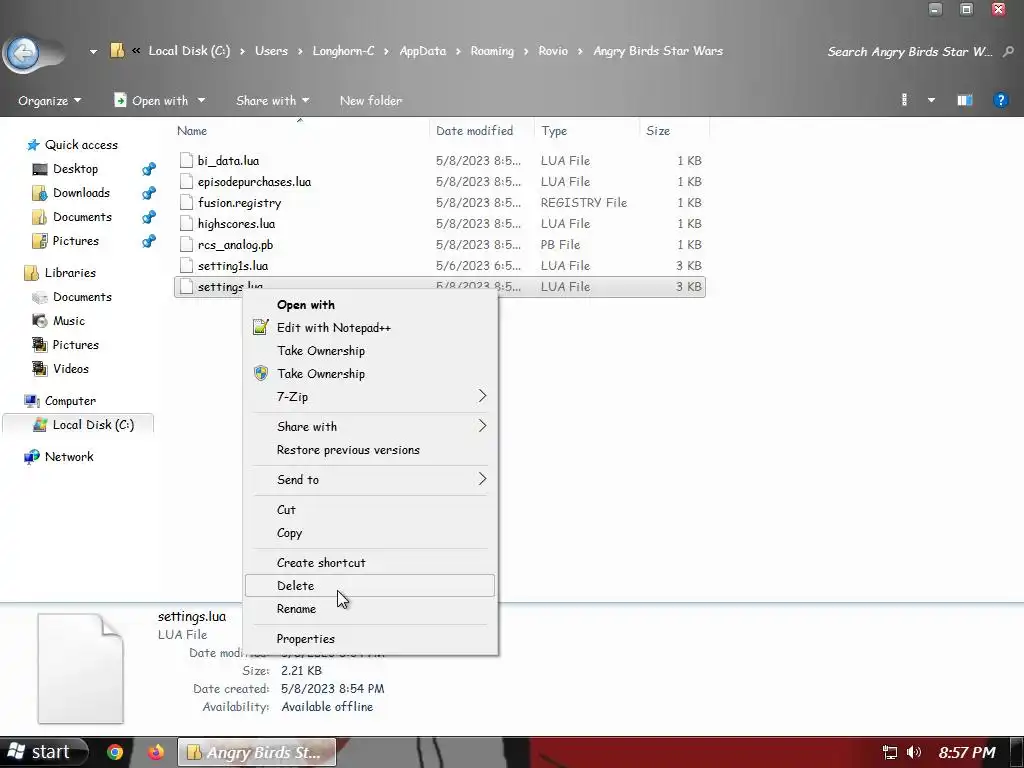Image resolution: width=1024 pixels, height=768 pixels.
Task: Select Roaming in the breadcrumb path
Action: 492,51
